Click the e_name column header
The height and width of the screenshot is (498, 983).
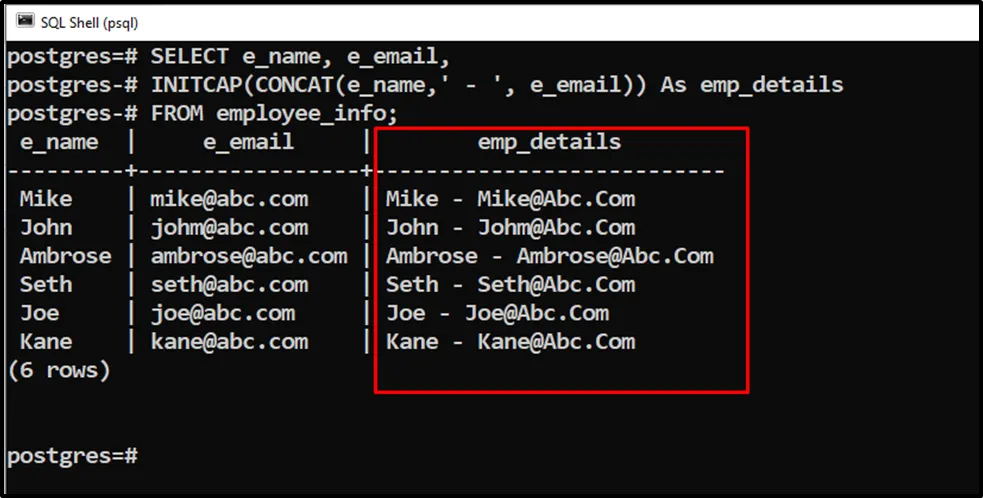(x=59, y=142)
